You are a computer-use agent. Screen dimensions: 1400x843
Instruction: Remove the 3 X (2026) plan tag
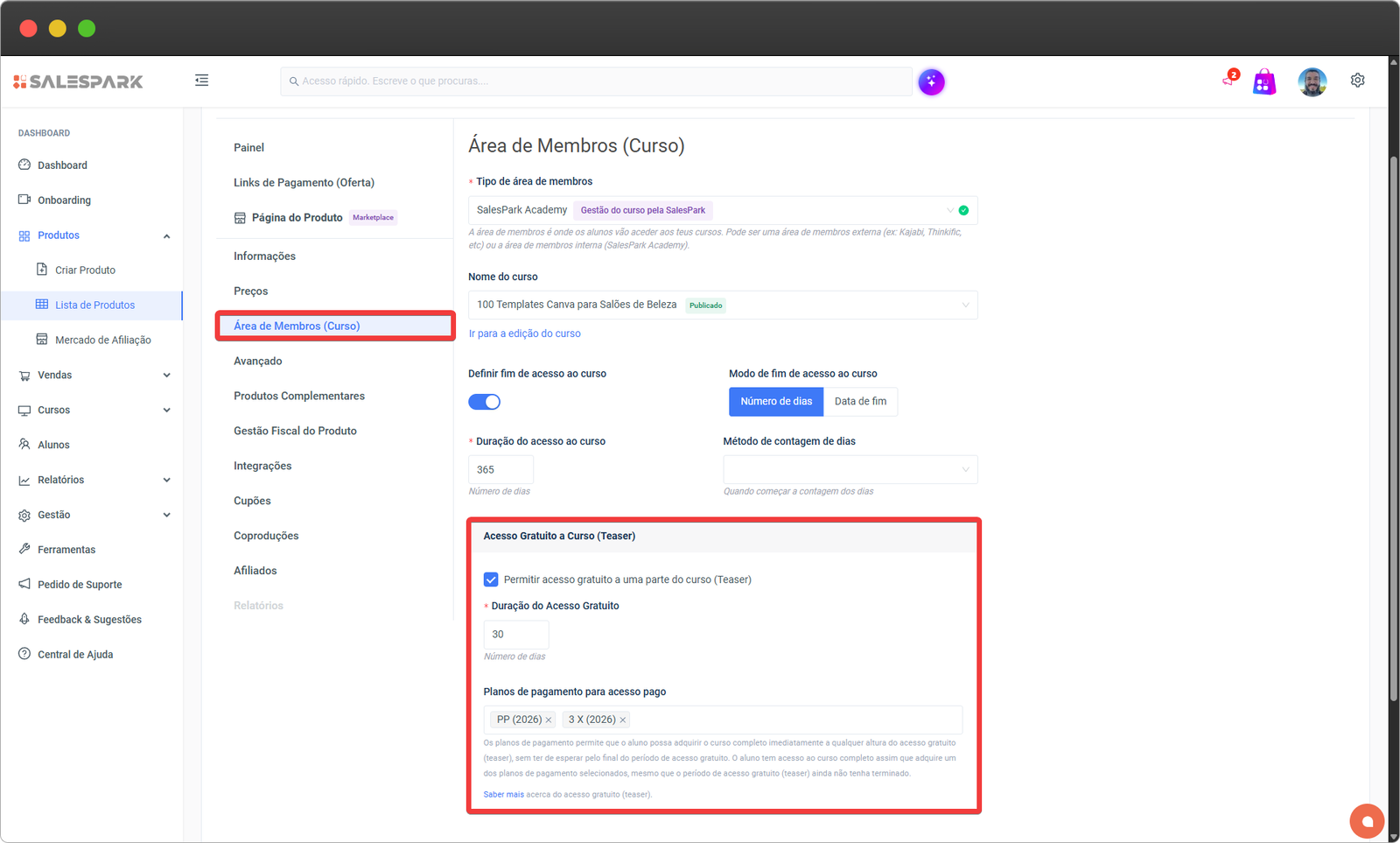[x=623, y=720]
